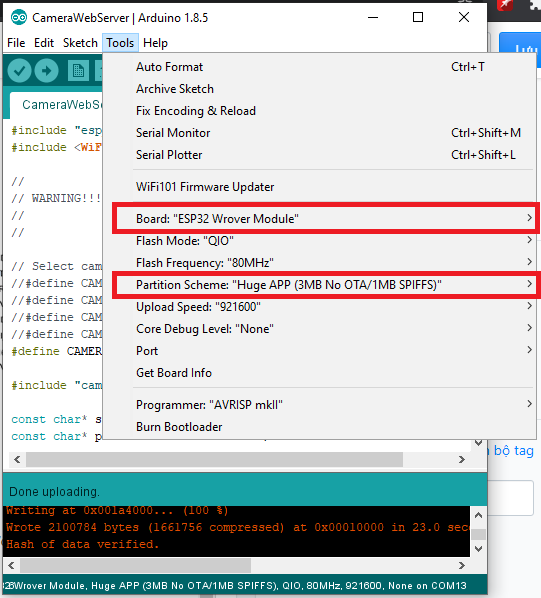Close the Tools menu
This screenshot has height=598, width=541.
point(120,43)
